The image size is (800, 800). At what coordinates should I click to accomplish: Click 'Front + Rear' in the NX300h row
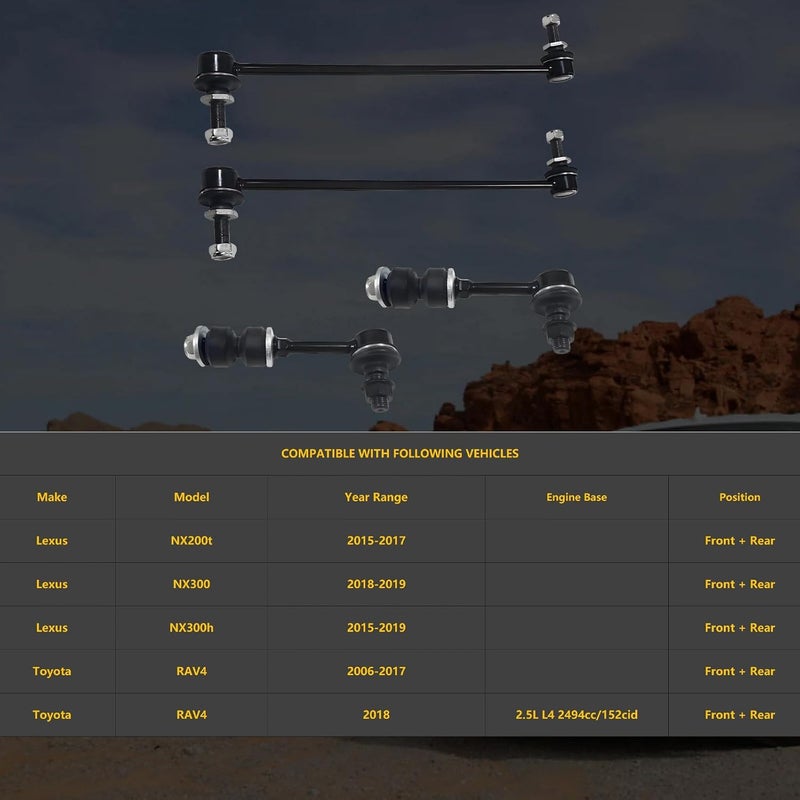click(739, 628)
